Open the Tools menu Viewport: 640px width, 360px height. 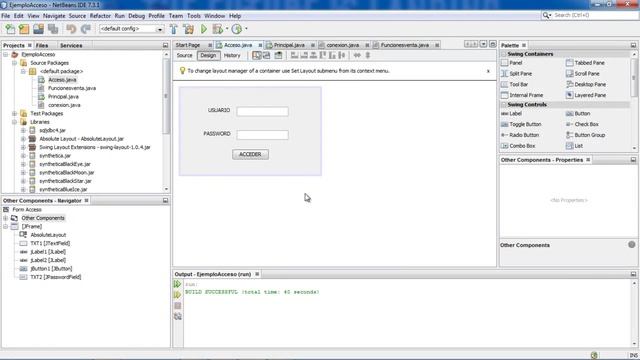pyautogui.click(x=194, y=16)
